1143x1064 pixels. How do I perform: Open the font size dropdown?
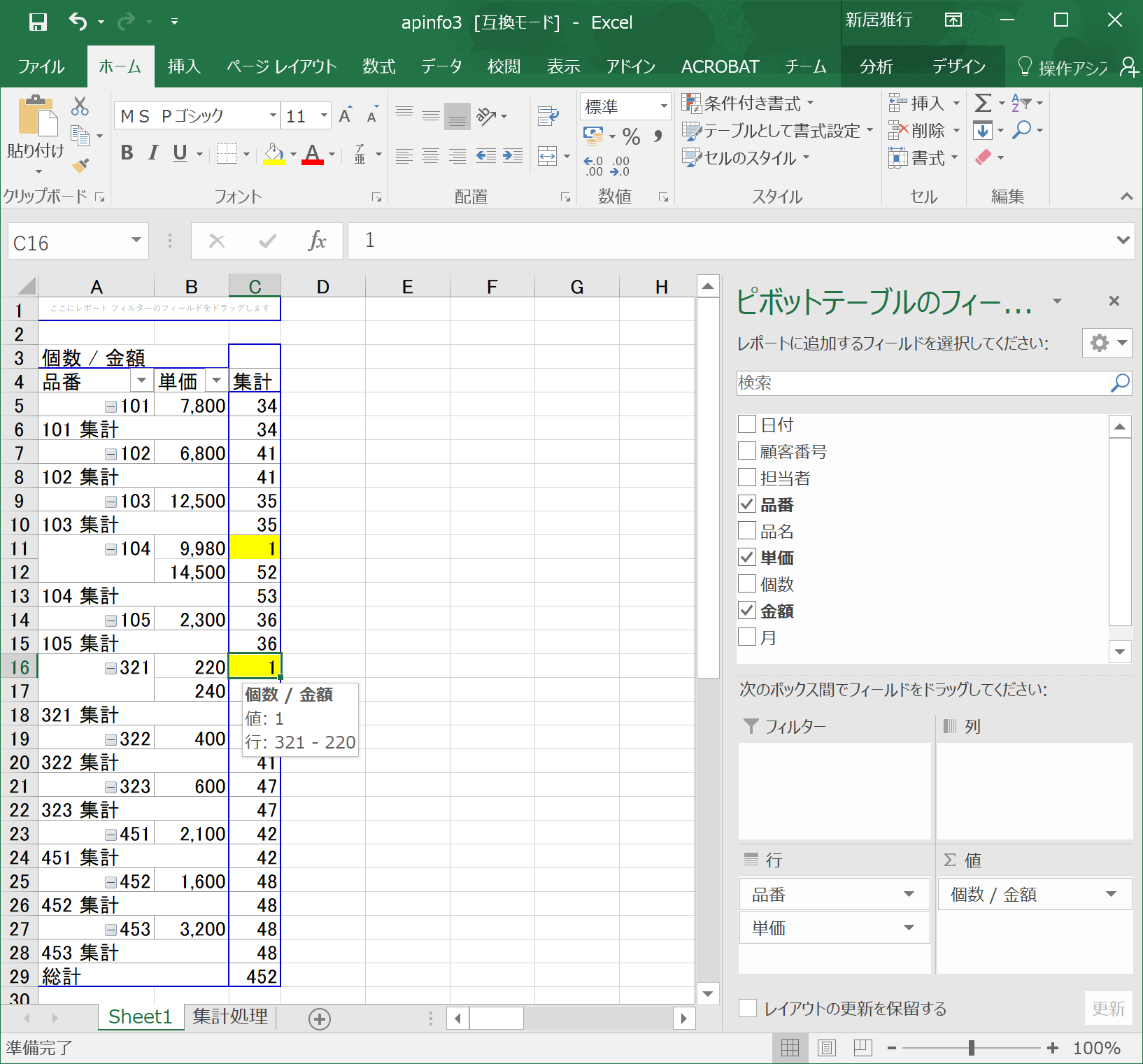[324, 116]
